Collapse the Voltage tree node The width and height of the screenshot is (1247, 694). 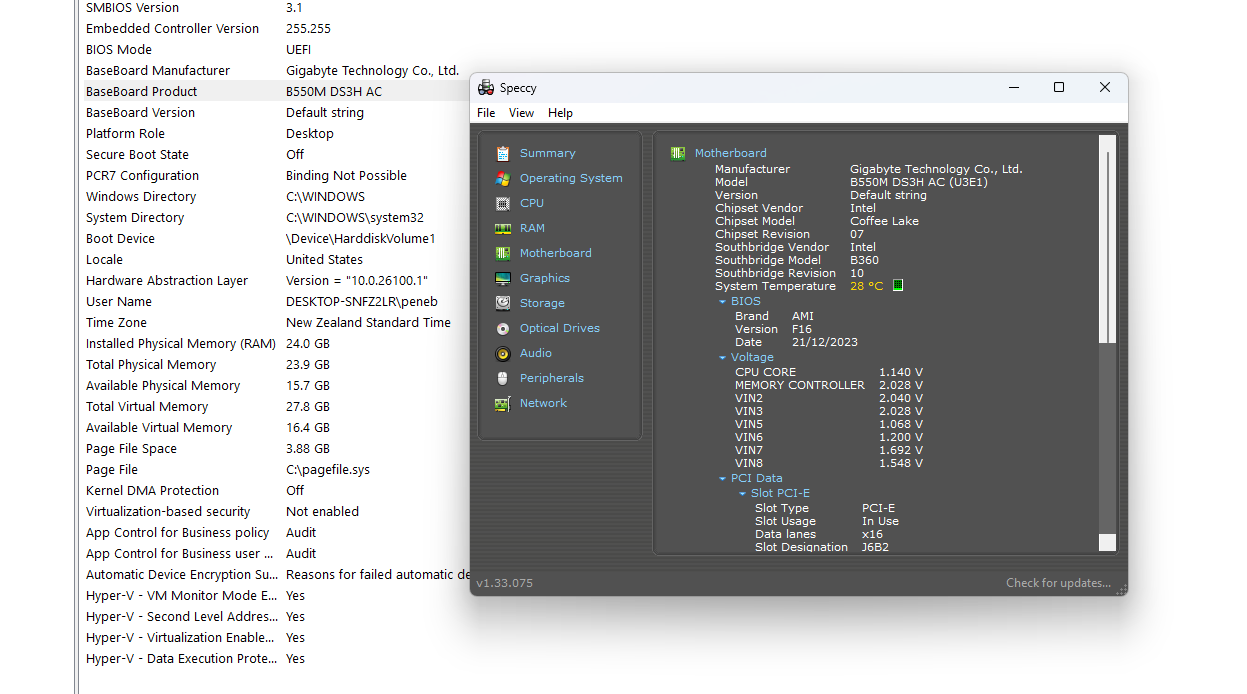click(x=722, y=358)
